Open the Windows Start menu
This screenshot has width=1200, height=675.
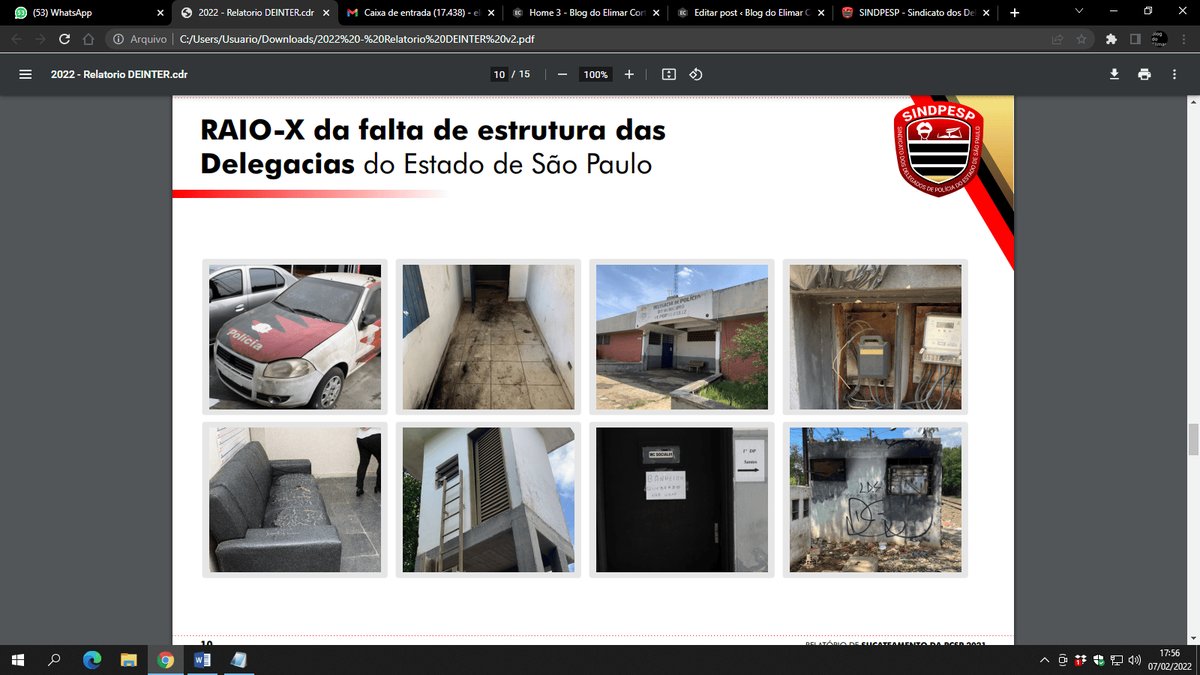(x=18, y=660)
